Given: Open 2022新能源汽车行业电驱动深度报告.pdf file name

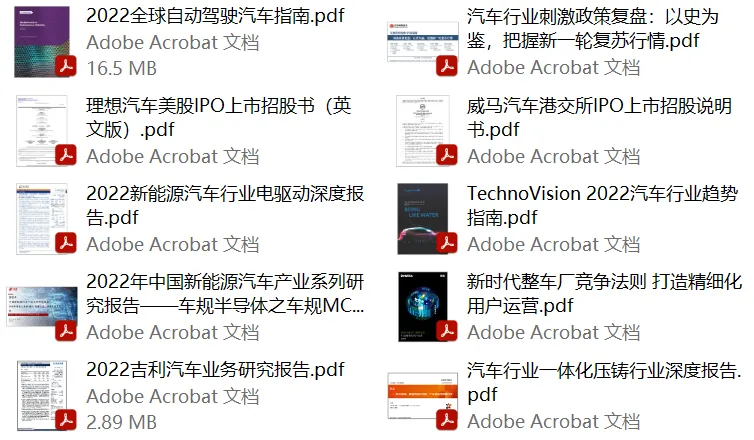Looking at the screenshot, I should [x=225, y=205].
